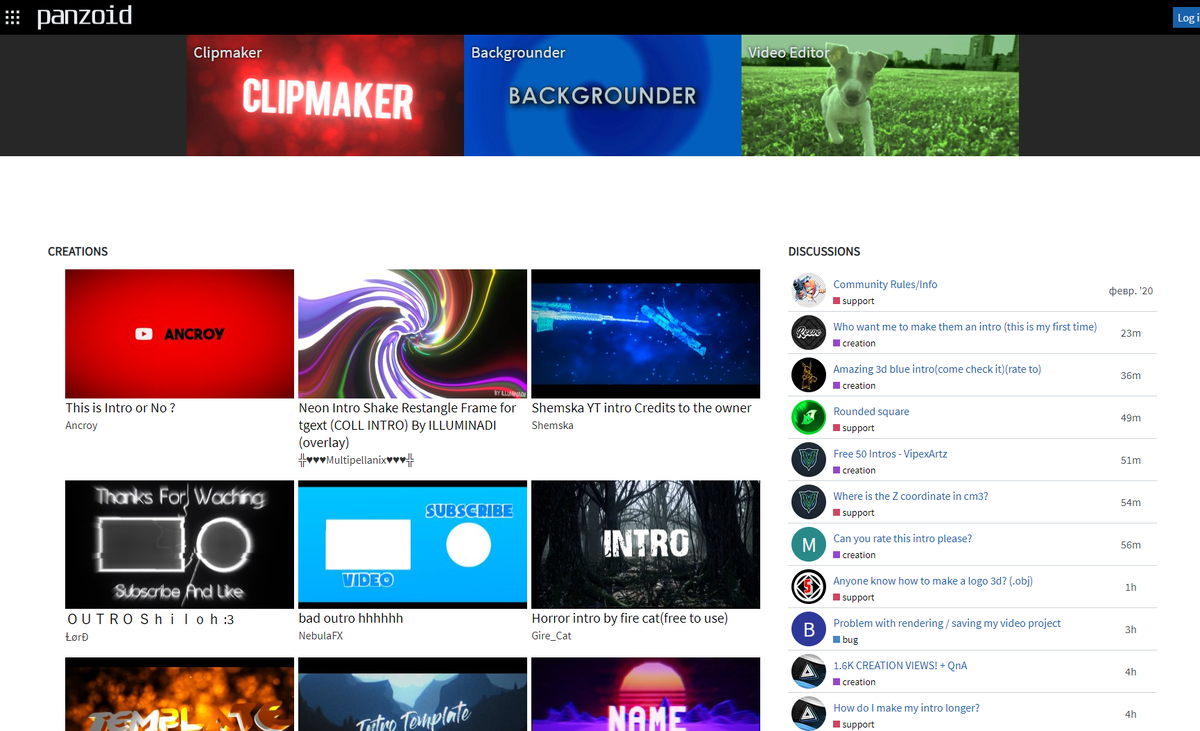Click the avatar beside 1.6K CREATION VIEWS
1200x731 pixels.
[x=808, y=671]
